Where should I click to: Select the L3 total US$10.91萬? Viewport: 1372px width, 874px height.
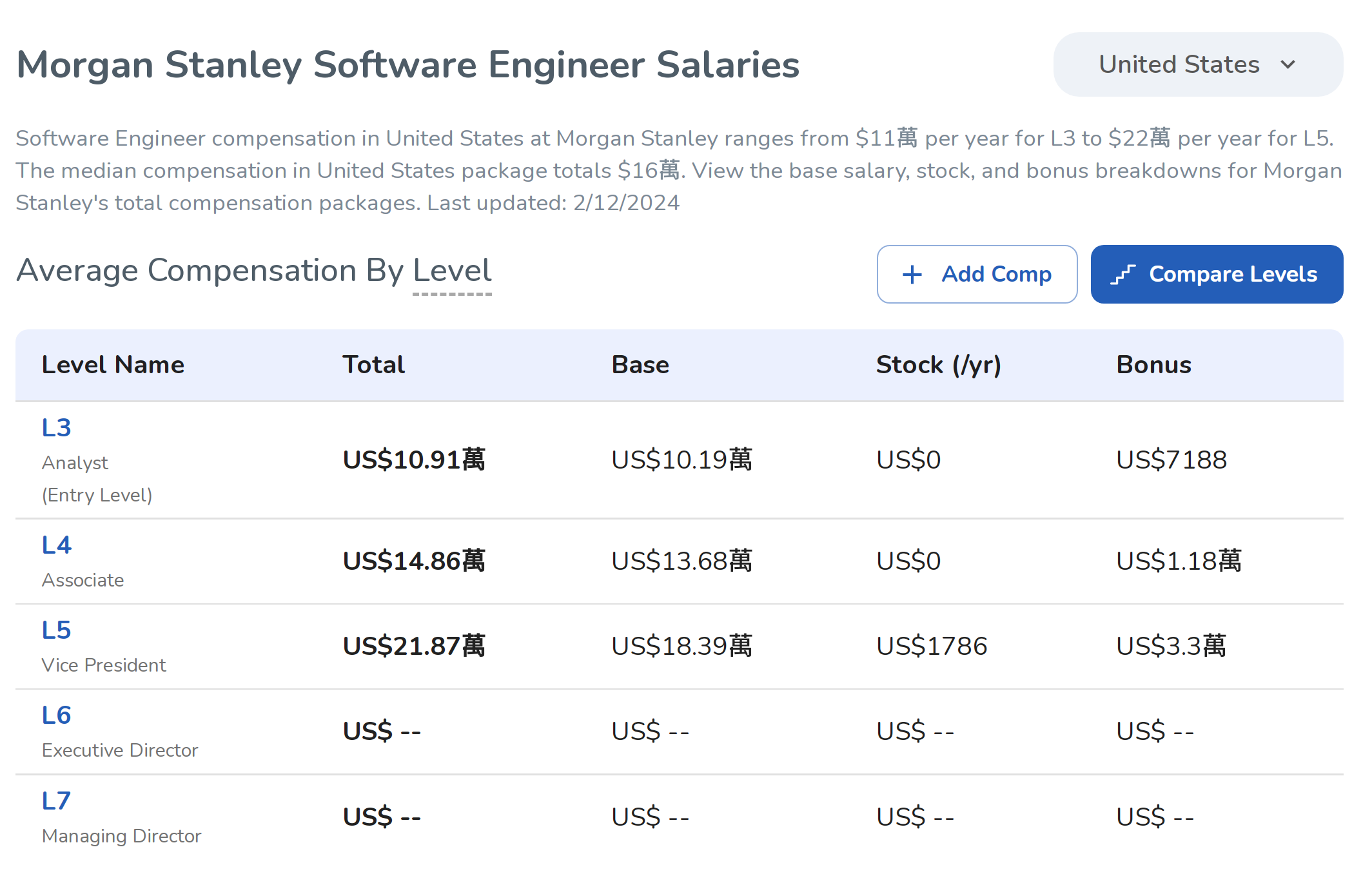coord(414,460)
